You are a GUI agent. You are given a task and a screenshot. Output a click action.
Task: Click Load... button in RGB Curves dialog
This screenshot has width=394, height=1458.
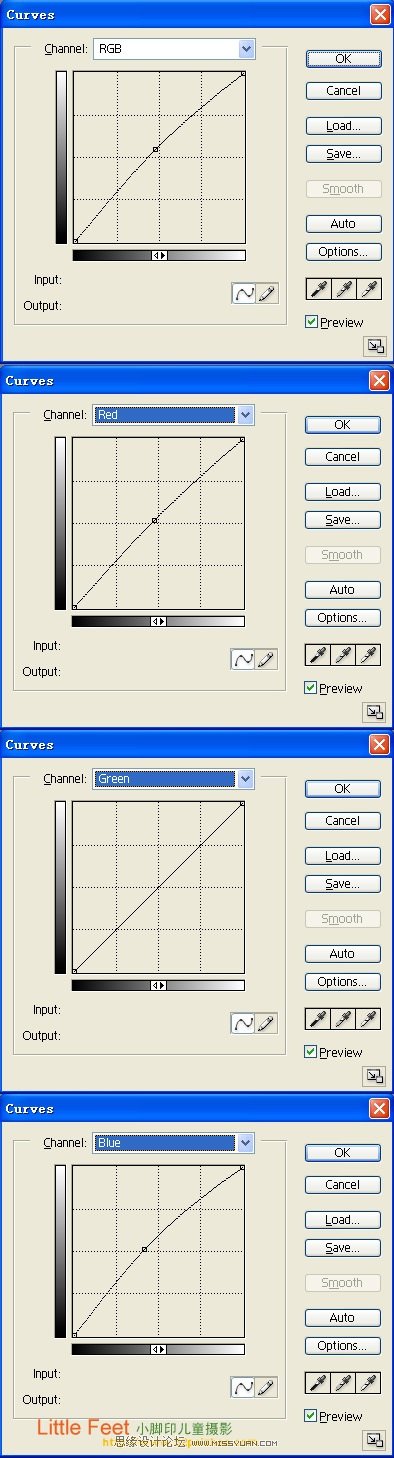pyautogui.click(x=343, y=126)
